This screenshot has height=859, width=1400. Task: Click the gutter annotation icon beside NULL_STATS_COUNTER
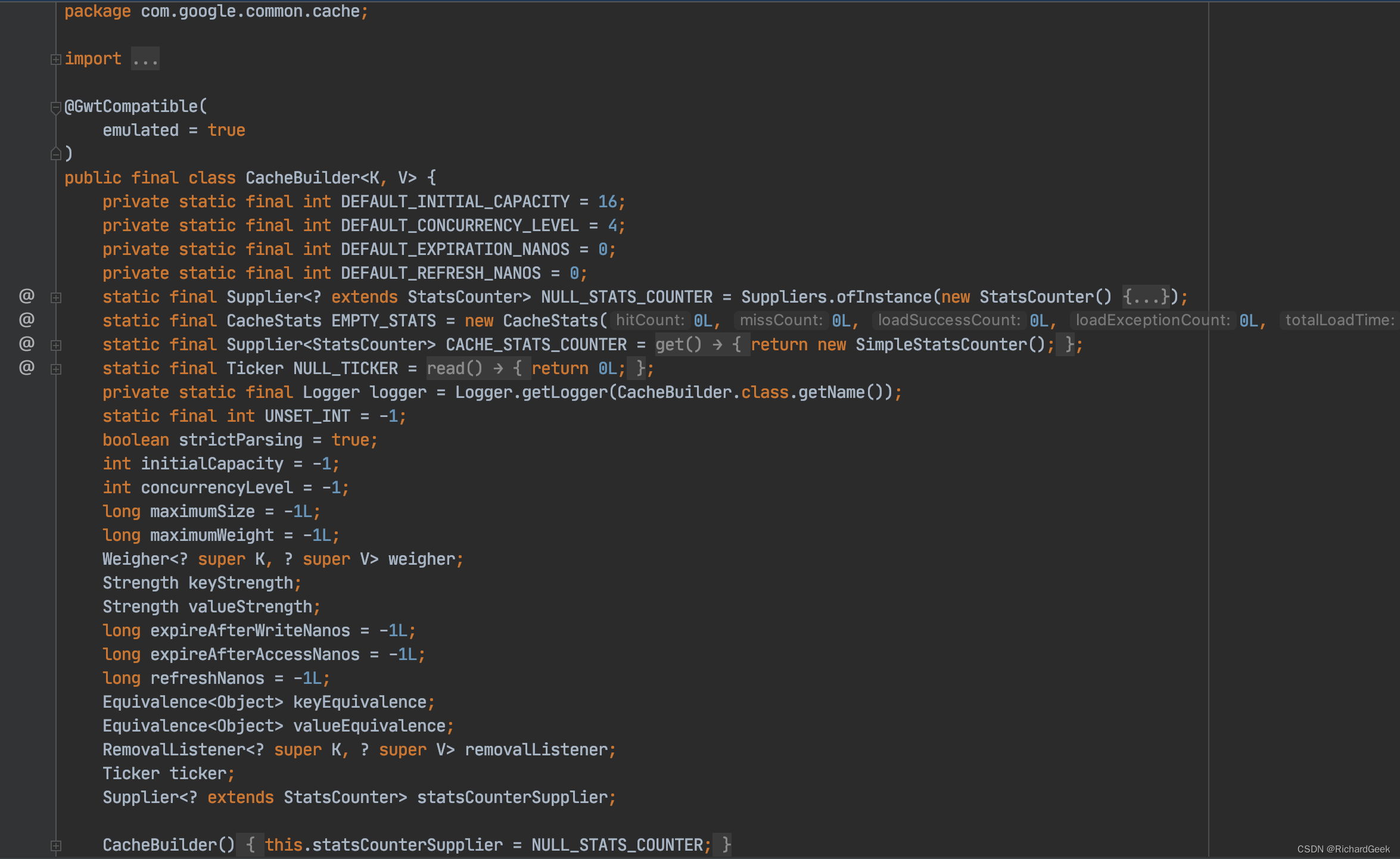point(26,296)
